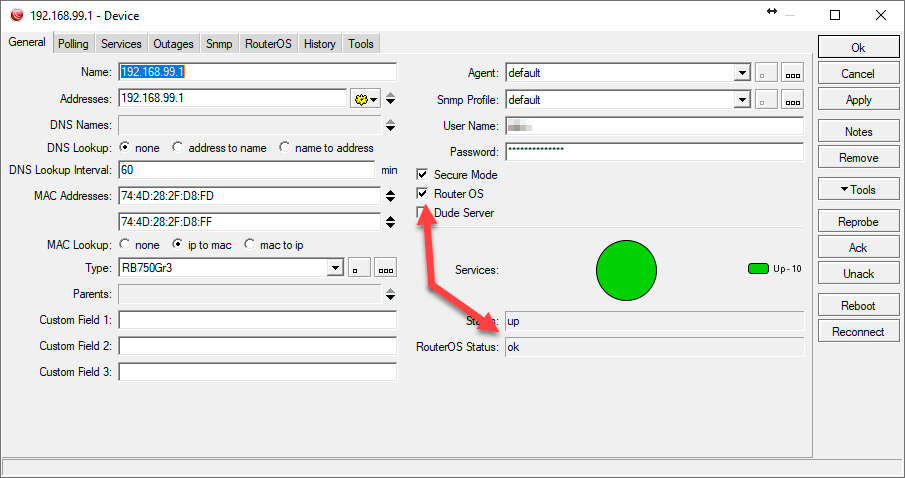Click the Cancel button

coord(858,73)
